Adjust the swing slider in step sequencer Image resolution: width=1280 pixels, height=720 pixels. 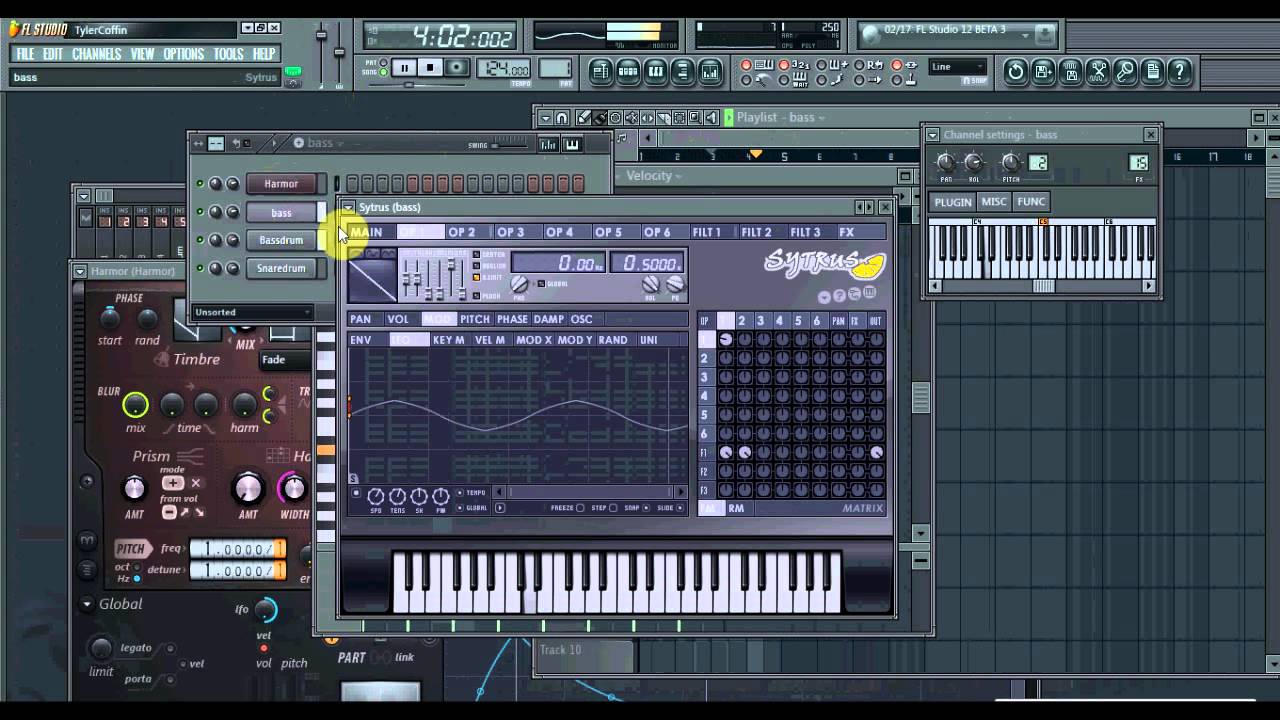coord(509,144)
